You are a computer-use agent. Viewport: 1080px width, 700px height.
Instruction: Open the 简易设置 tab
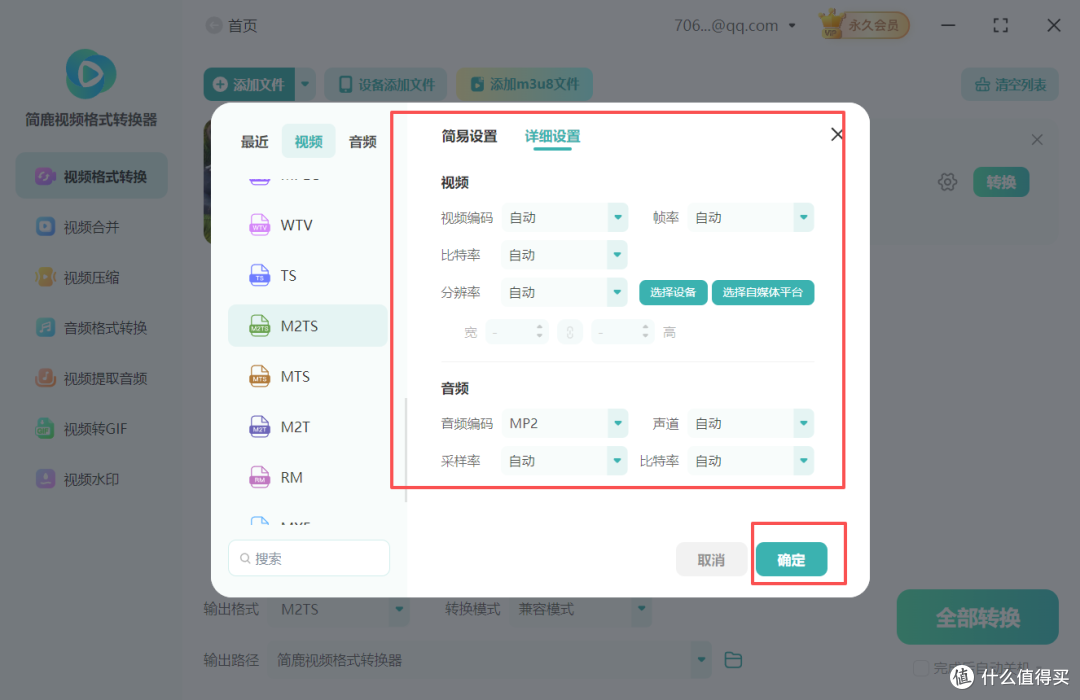[x=469, y=136]
